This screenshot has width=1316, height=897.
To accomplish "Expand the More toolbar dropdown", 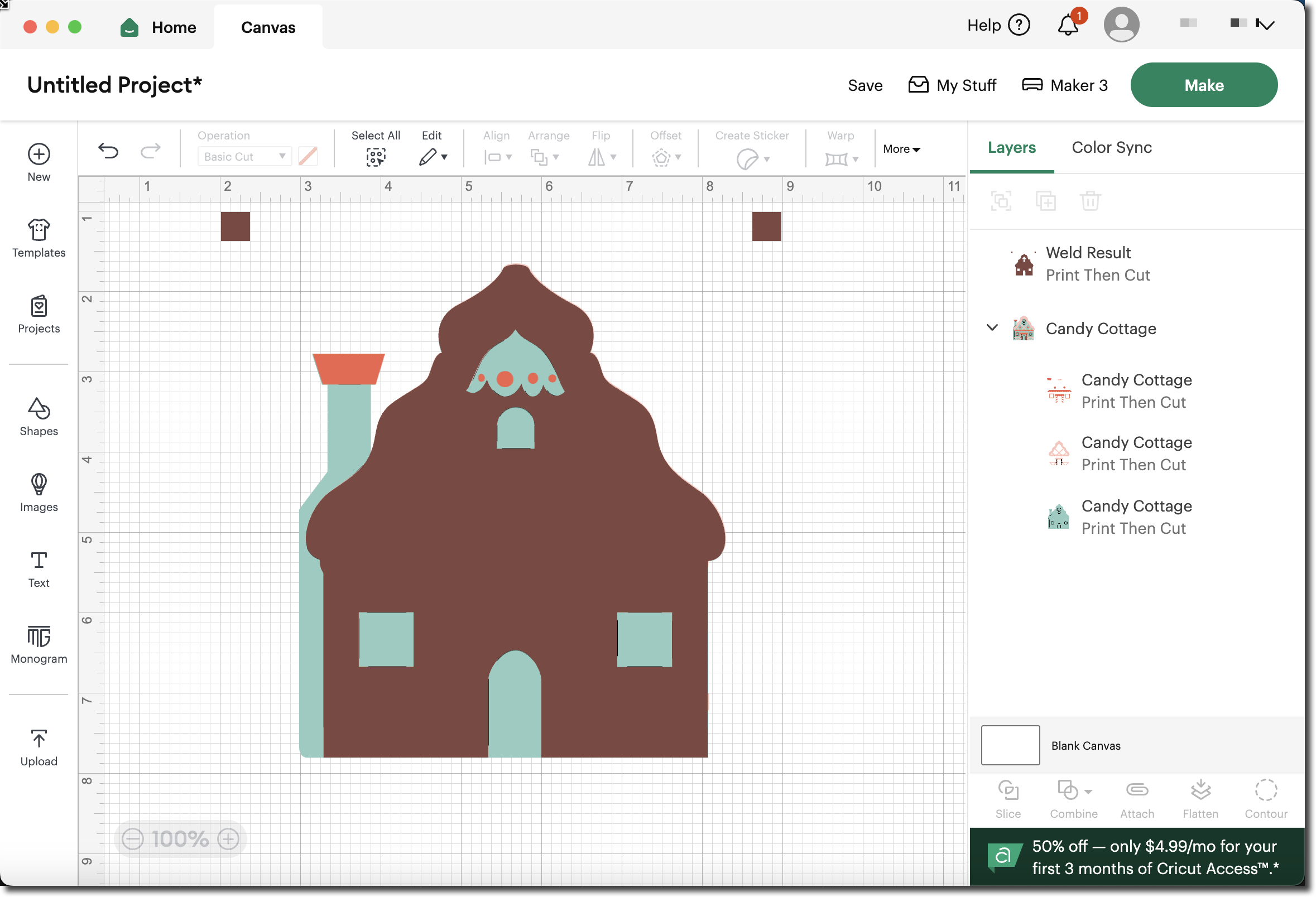I will pos(901,149).
